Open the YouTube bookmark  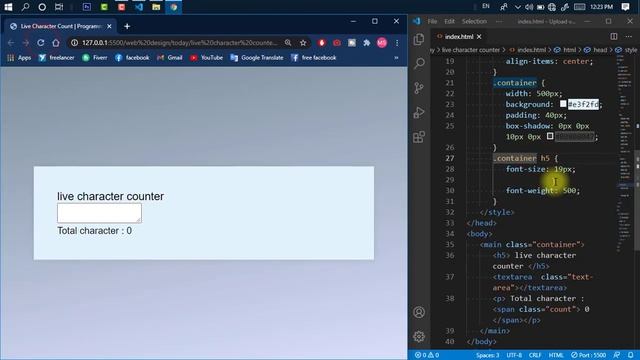(x=207, y=58)
